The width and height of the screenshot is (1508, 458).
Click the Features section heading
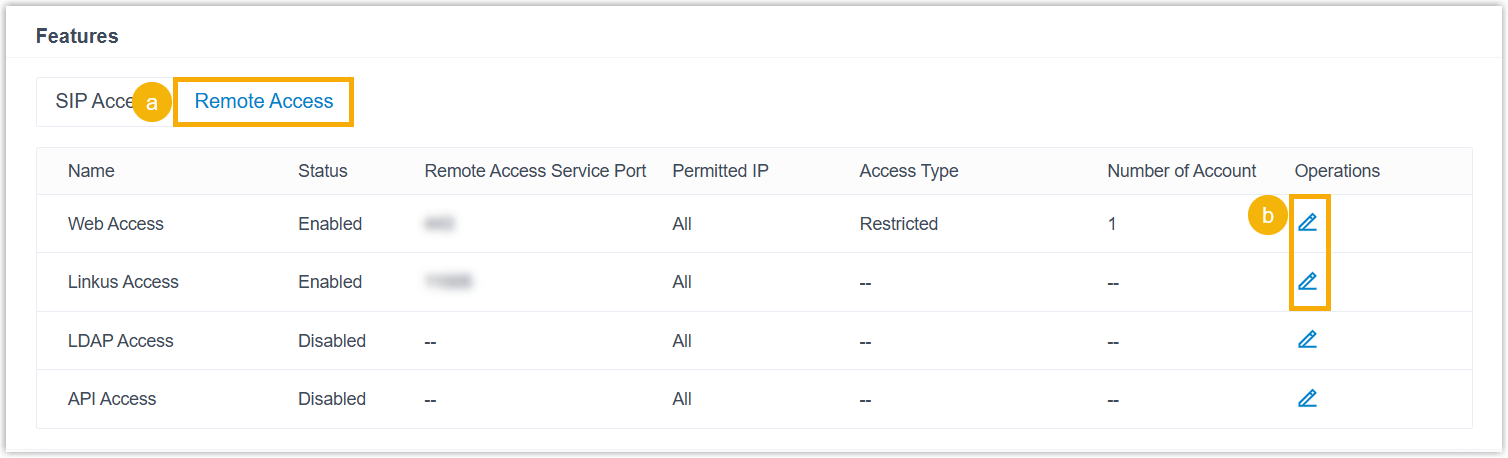[x=77, y=36]
